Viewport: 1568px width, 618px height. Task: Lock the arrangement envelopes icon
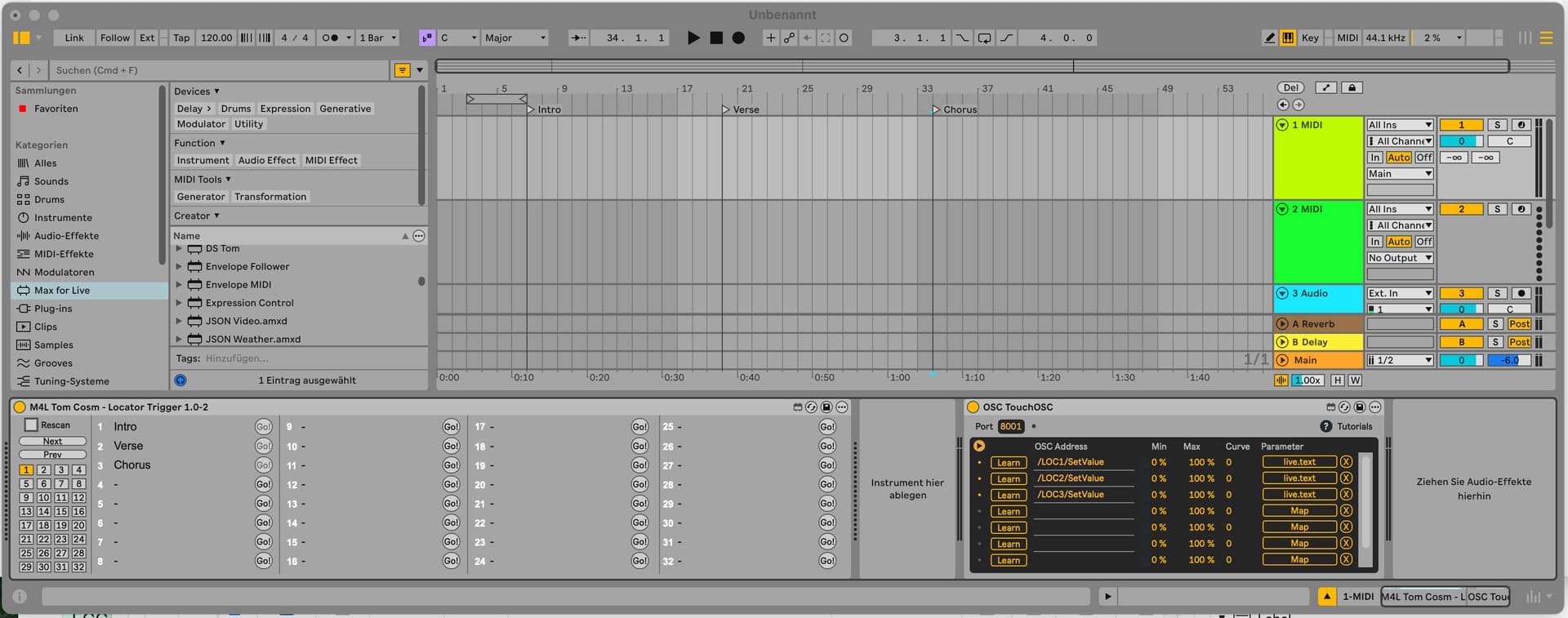(1352, 87)
